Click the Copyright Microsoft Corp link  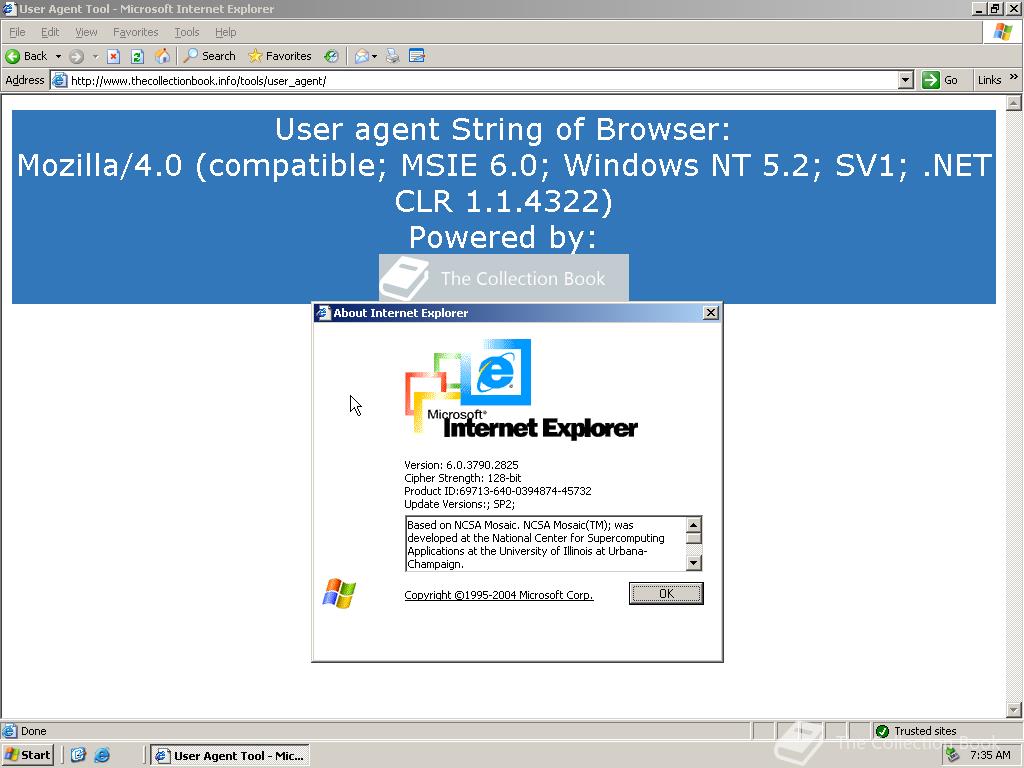click(x=498, y=595)
